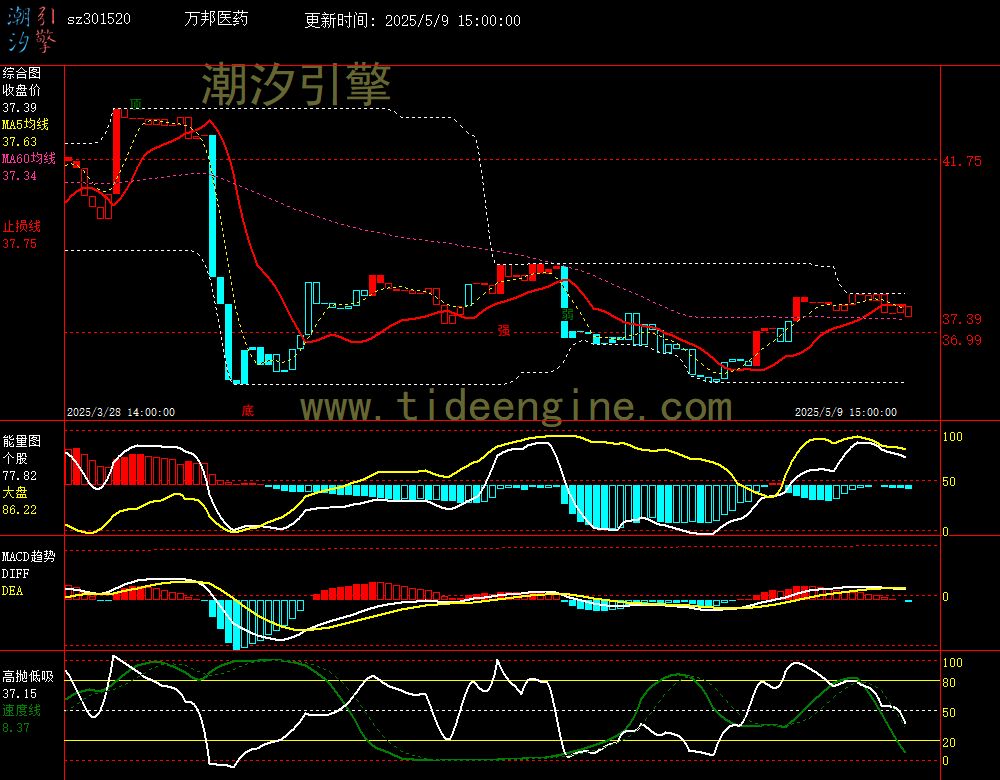Click the start date 2025/3/28 14:00:00
Viewport: 1000px width, 780px height.
(x=121, y=412)
